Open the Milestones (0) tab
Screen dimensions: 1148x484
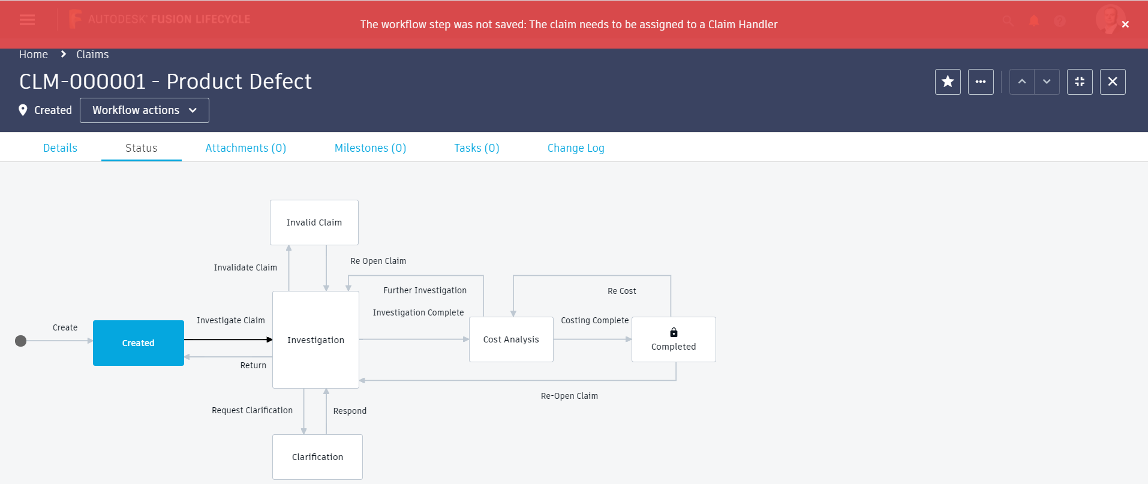[x=370, y=148]
